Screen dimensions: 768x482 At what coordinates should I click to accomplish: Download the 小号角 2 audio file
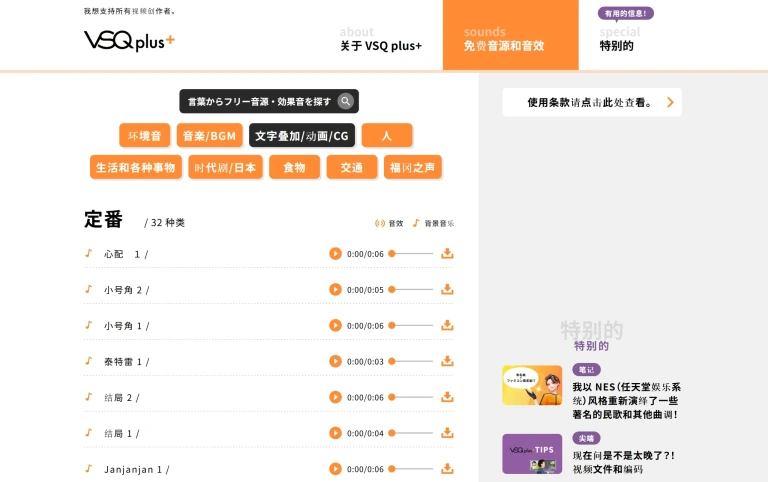[x=447, y=289]
